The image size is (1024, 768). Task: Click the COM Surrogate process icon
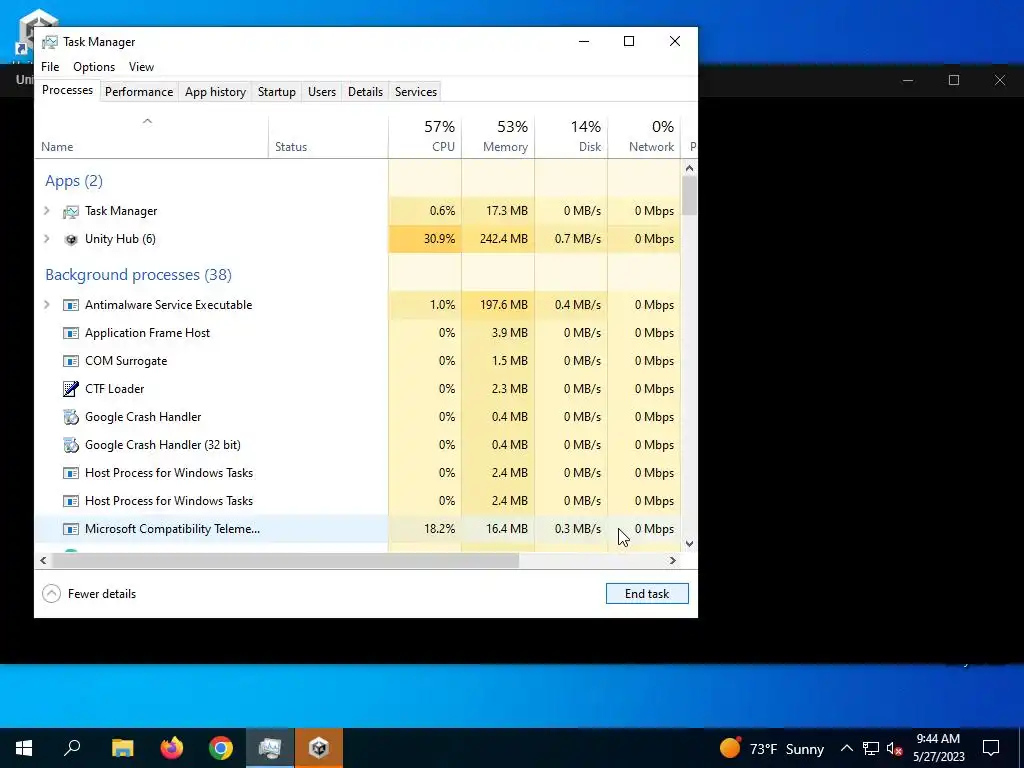pyautogui.click(x=71, y=361)
